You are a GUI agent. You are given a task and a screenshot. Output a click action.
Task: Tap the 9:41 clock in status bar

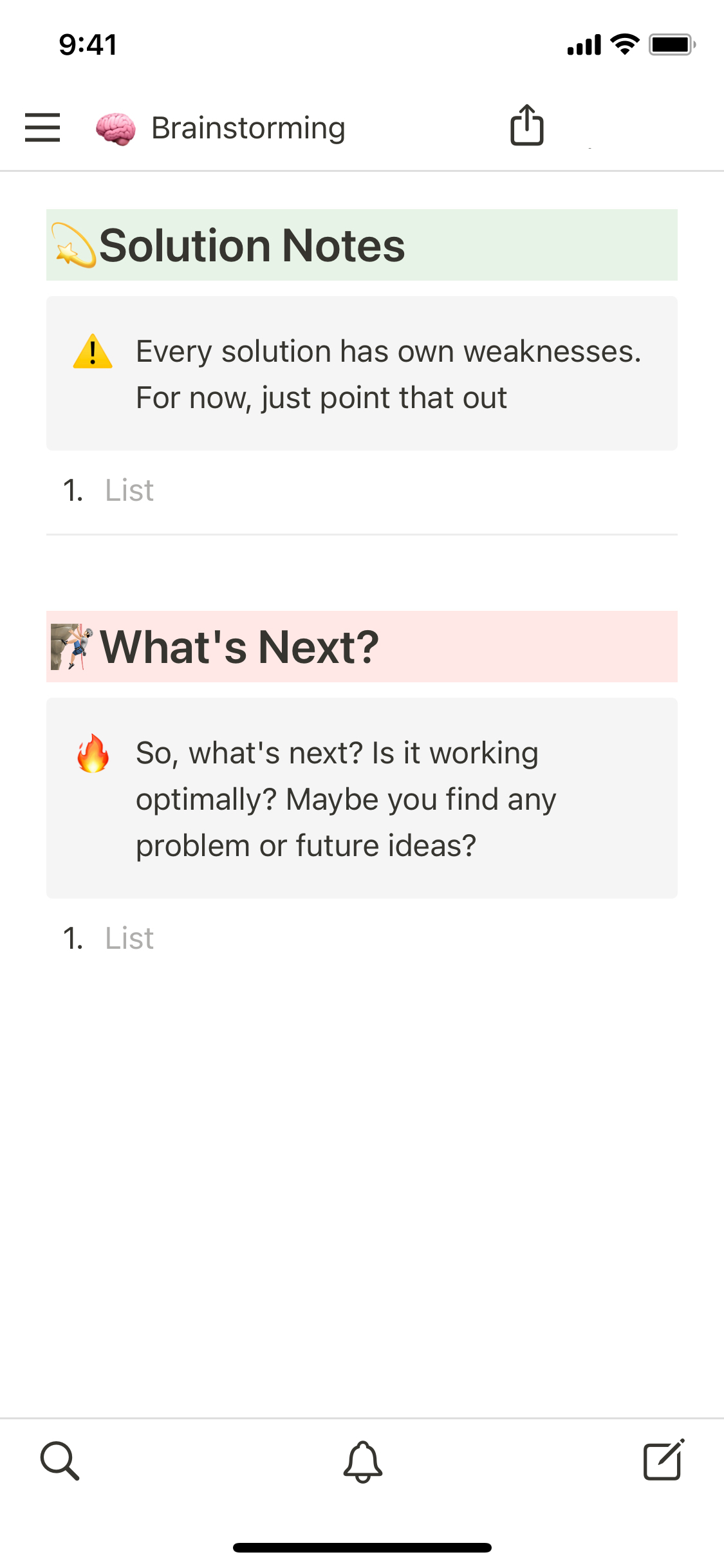[88, 44]
